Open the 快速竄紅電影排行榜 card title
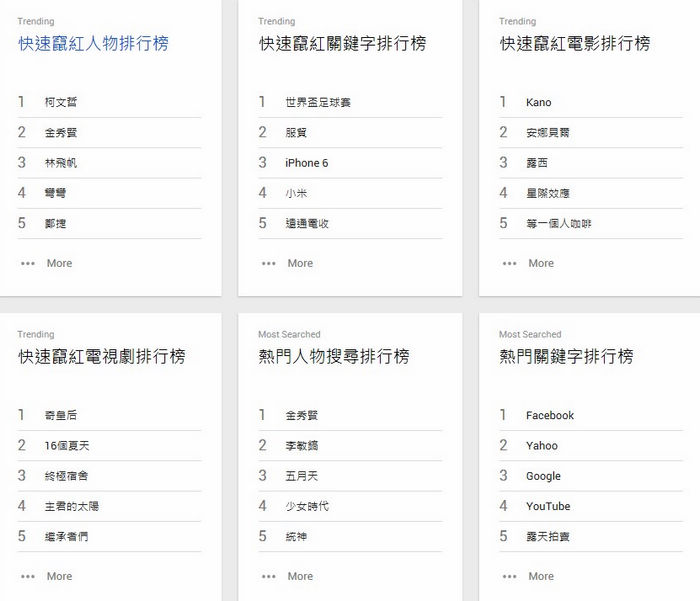The width and height of the screenshot is (700, 601). click(x=575, y=44)
